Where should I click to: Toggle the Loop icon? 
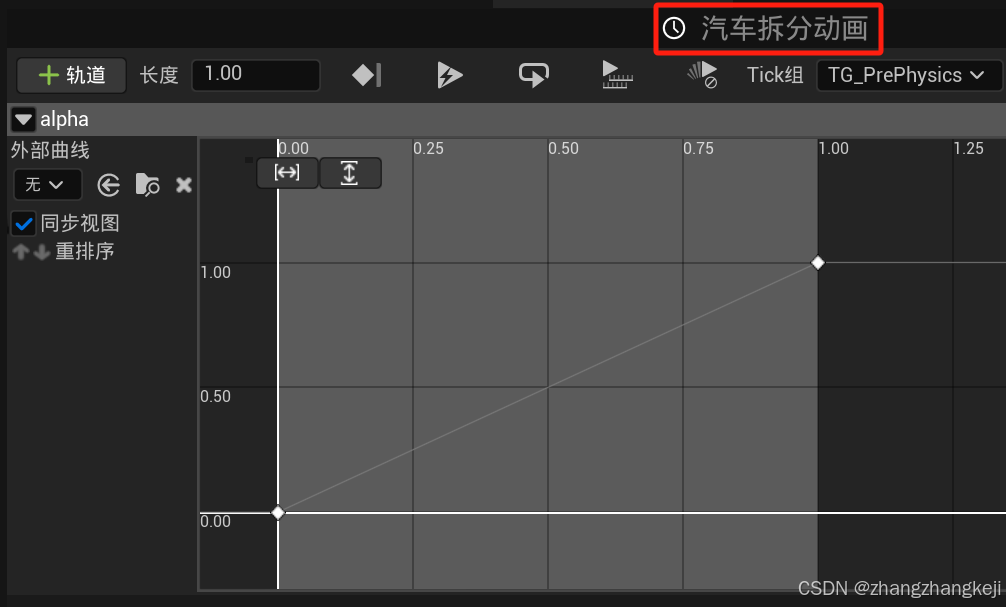pyautogui.click(x=533, y=75)
